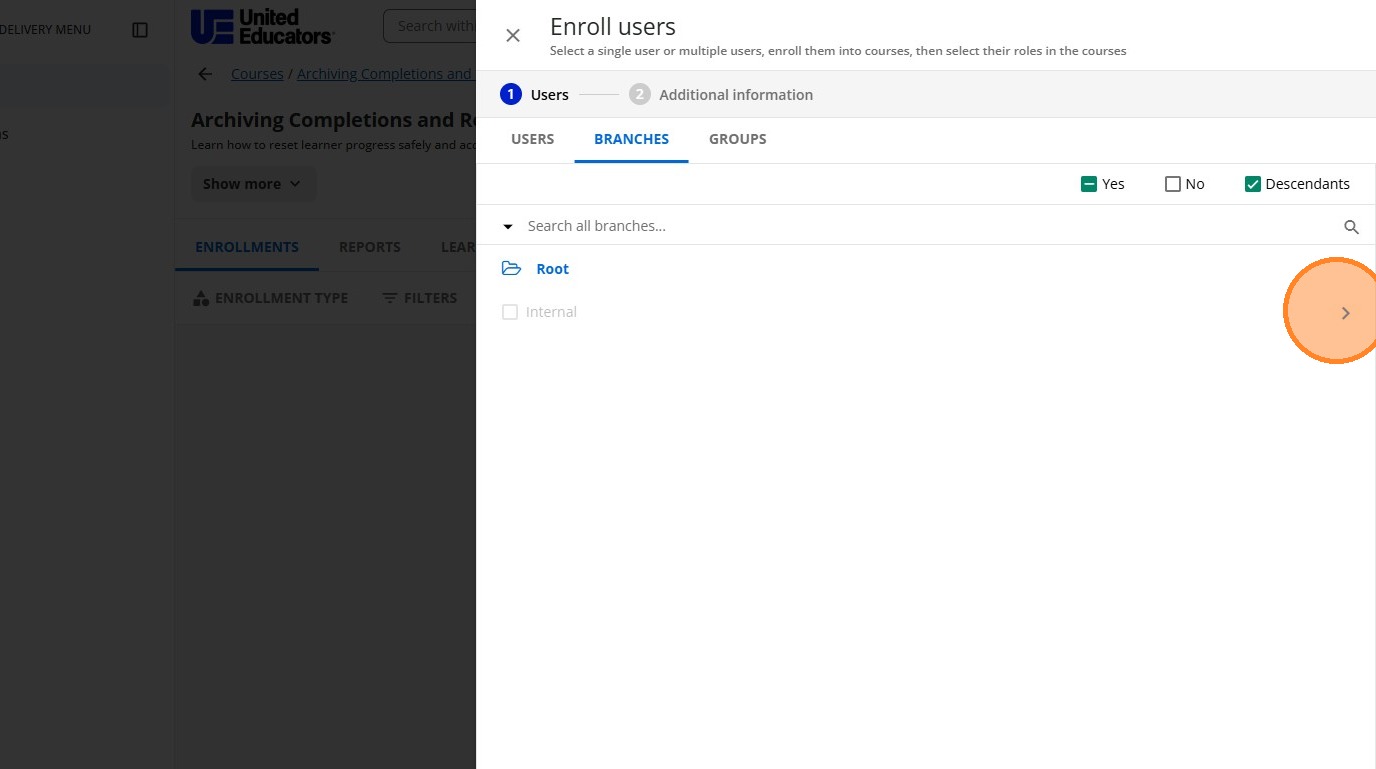Viewport: 1376px width, 769px height.
Task: Open the Archiving Completions breadcrumb link
Action: (x=386, y=74)
